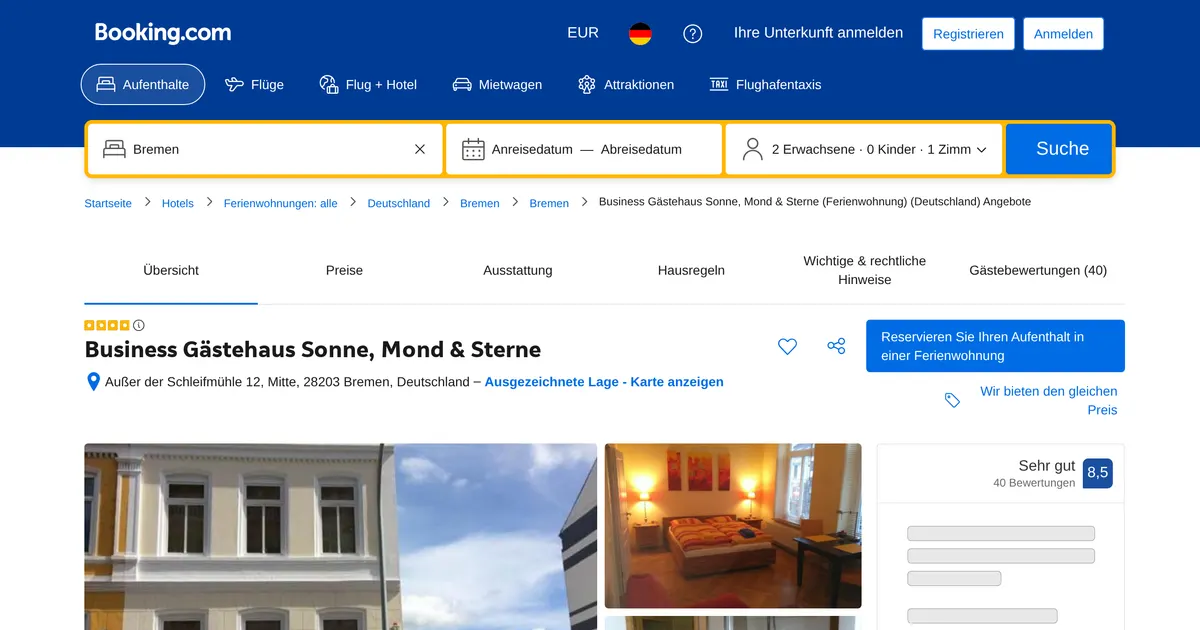Click the Sehr gut rating text
The width and height of the screenshot is (1200, 630).
pos(1047,466)
